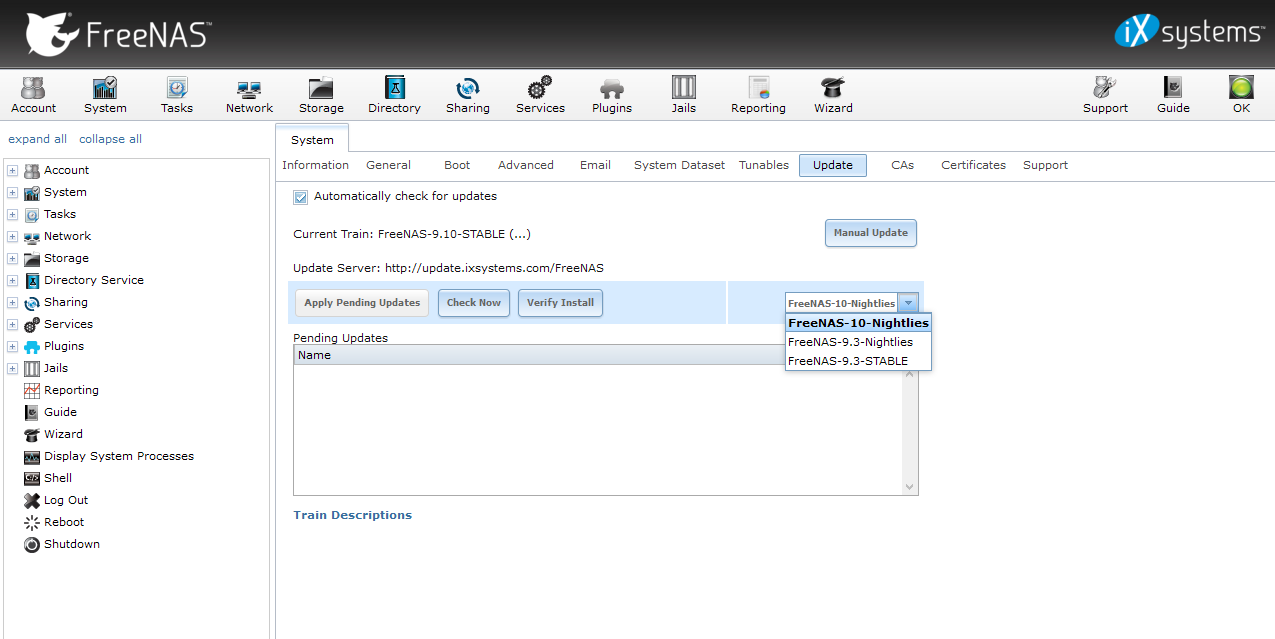This screenshot has height=639, width=1275.
Task: Switch to the Information tab
Action: click(315, 165)
